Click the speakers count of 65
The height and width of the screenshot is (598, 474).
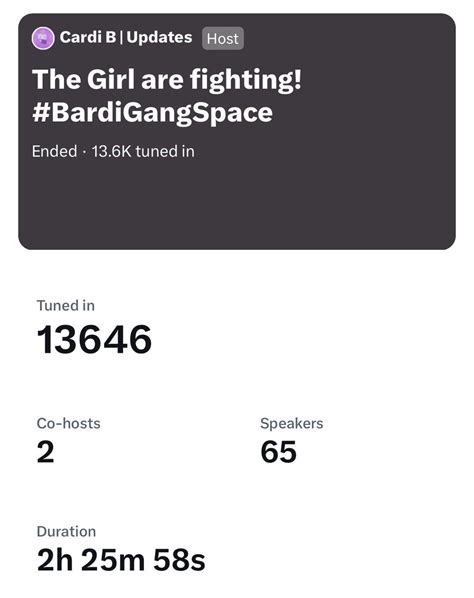click(x=278, y=452)
